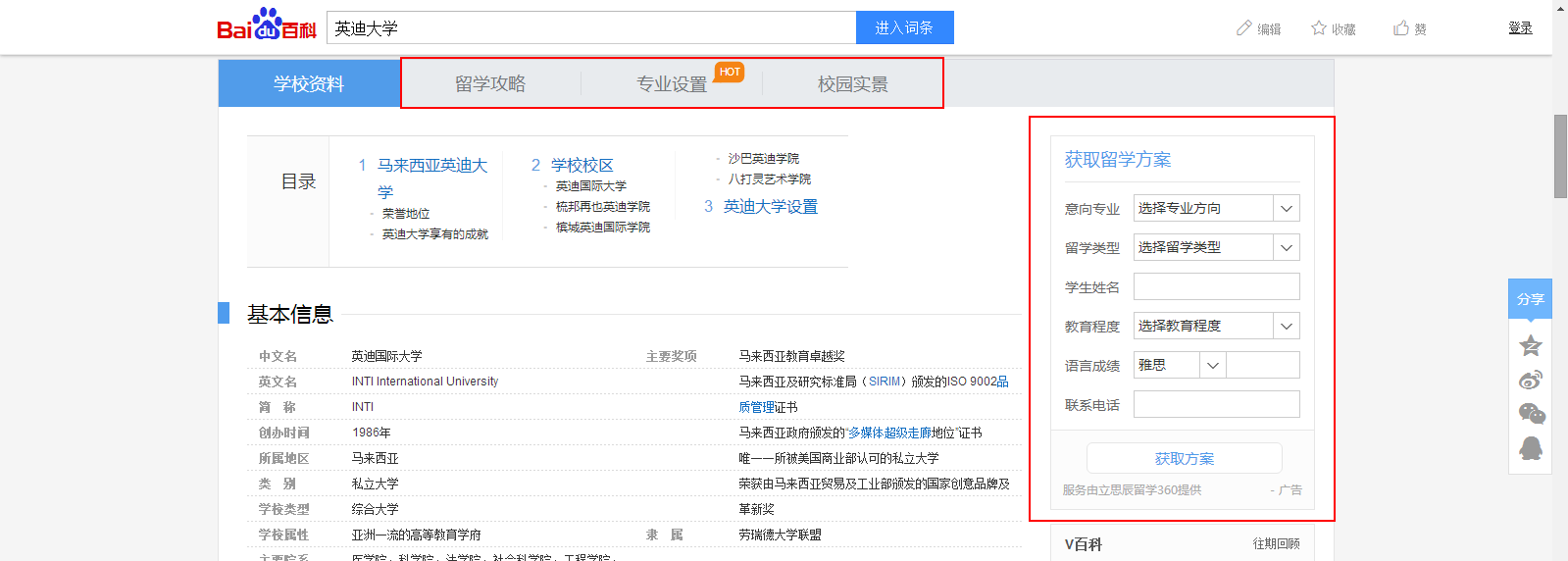Image resolution: width=1568 pixels, height=561 pixels.
Task: Click the 编辑 edit label
Action: pyautogui.click(x=1269, y=29)
